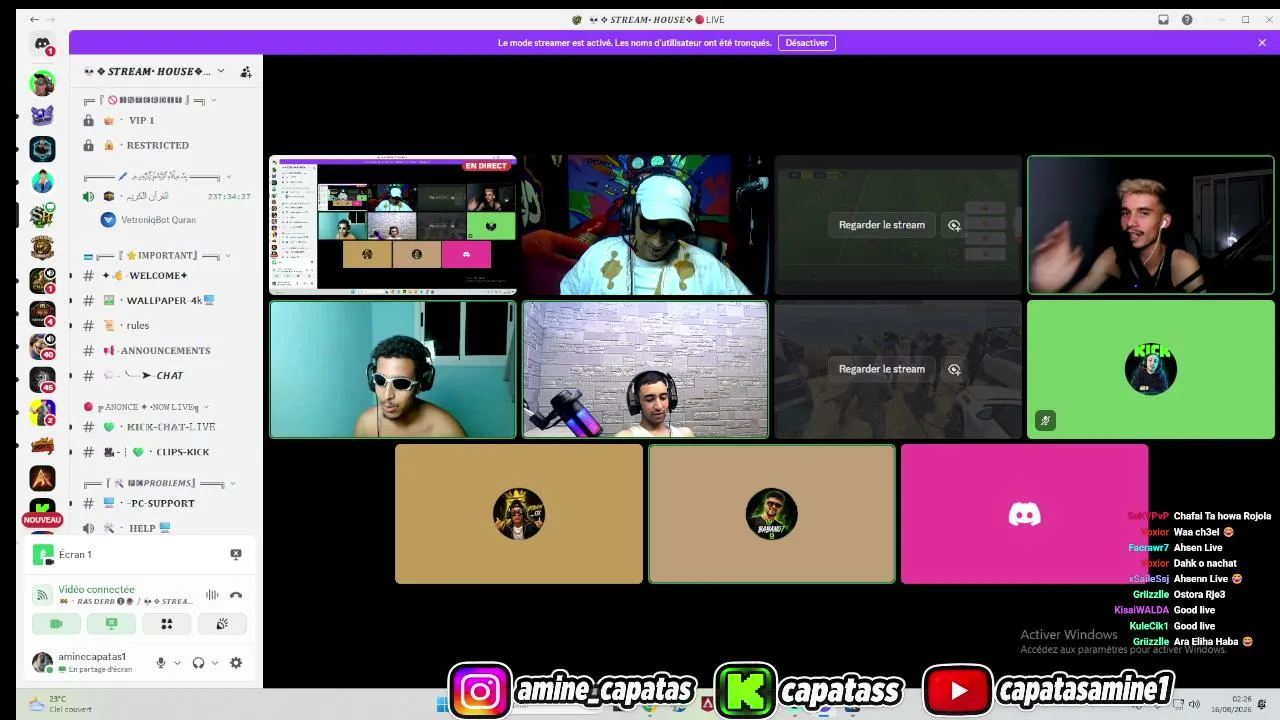This screenshot has height=720, width=1280.
Task: Toggle screen sharing button
Action: (x=111, y=624)
